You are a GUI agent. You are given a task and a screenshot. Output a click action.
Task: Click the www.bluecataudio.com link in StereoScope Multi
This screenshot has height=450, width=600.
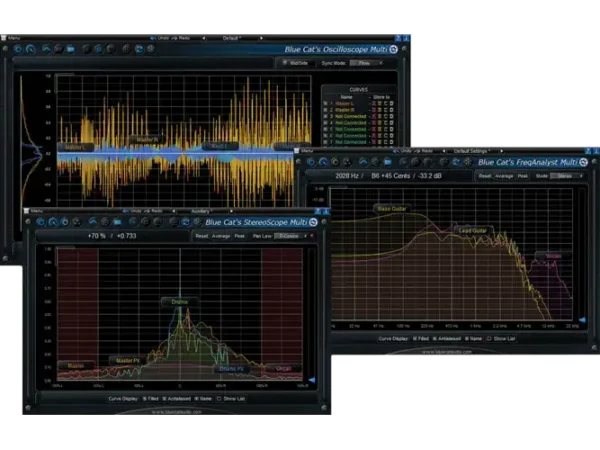point(176,412)
